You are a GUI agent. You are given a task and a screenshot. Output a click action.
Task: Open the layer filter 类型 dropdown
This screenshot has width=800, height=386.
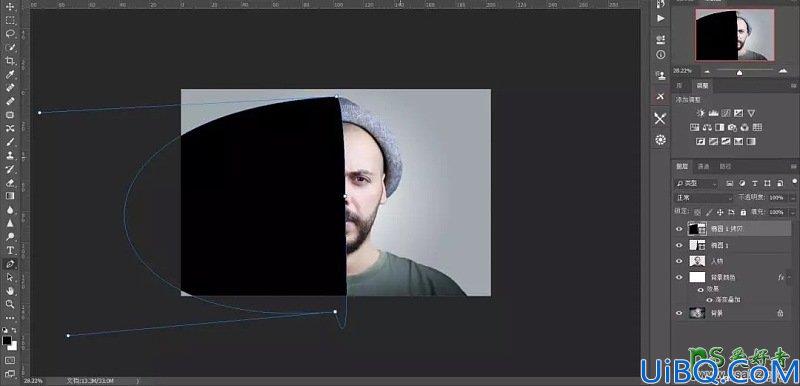pos(696,183)
